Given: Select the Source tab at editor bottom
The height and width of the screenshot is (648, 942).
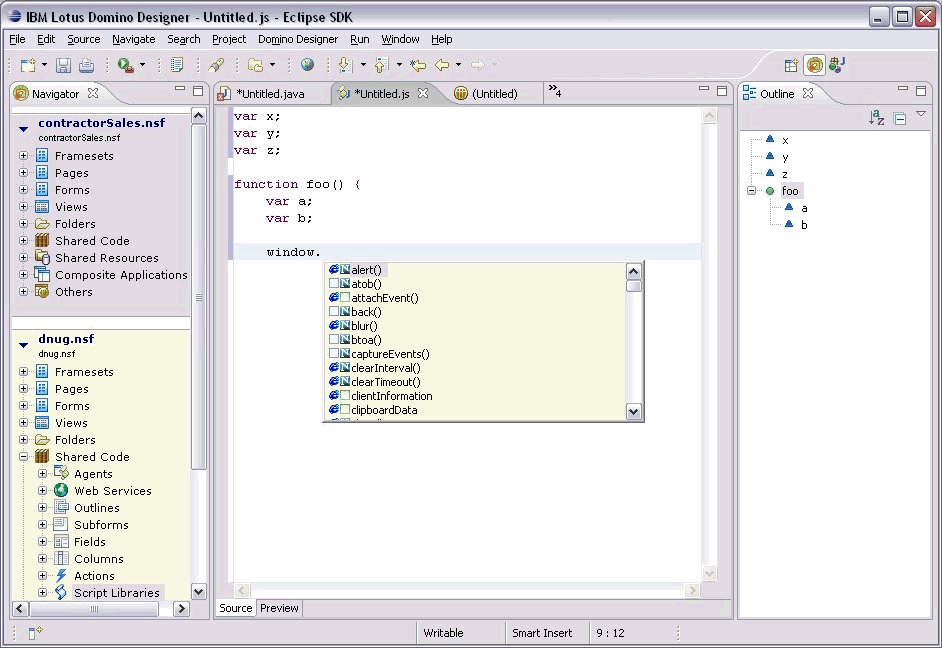Looking at the screenshot, I should click(236, 608).
